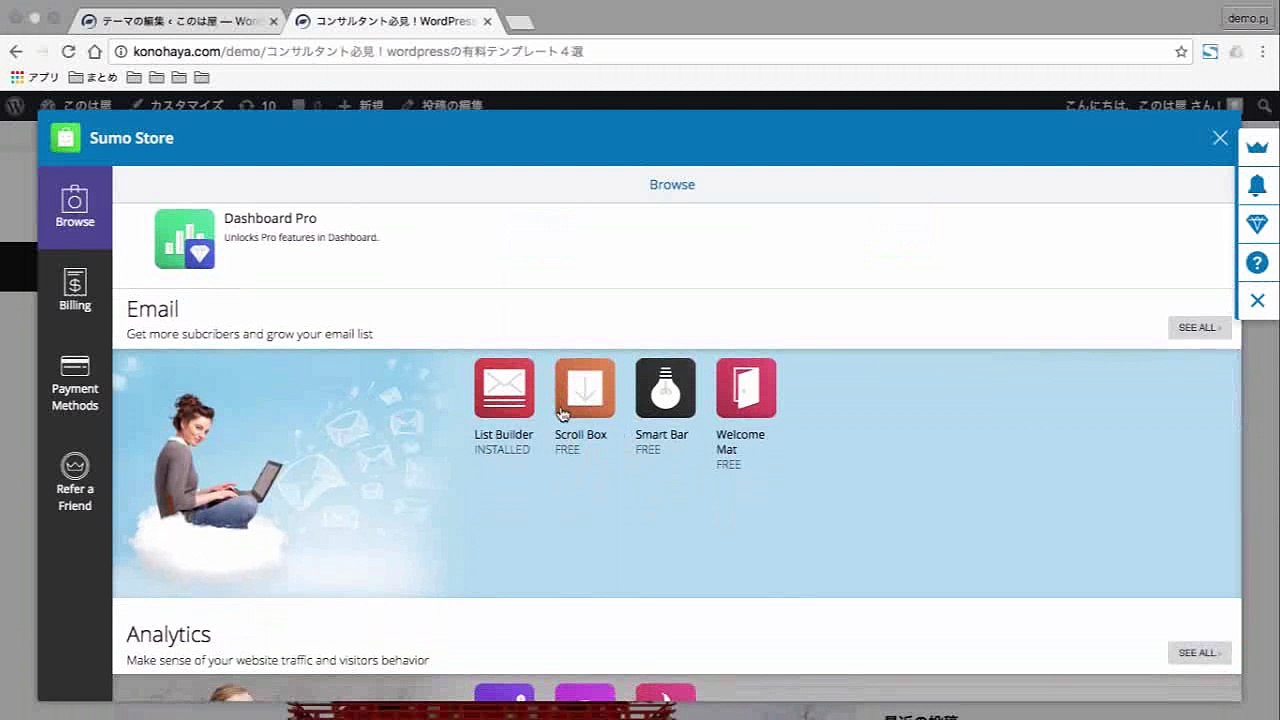Click the crown icon in Sumo side panel

point(1257,147)
